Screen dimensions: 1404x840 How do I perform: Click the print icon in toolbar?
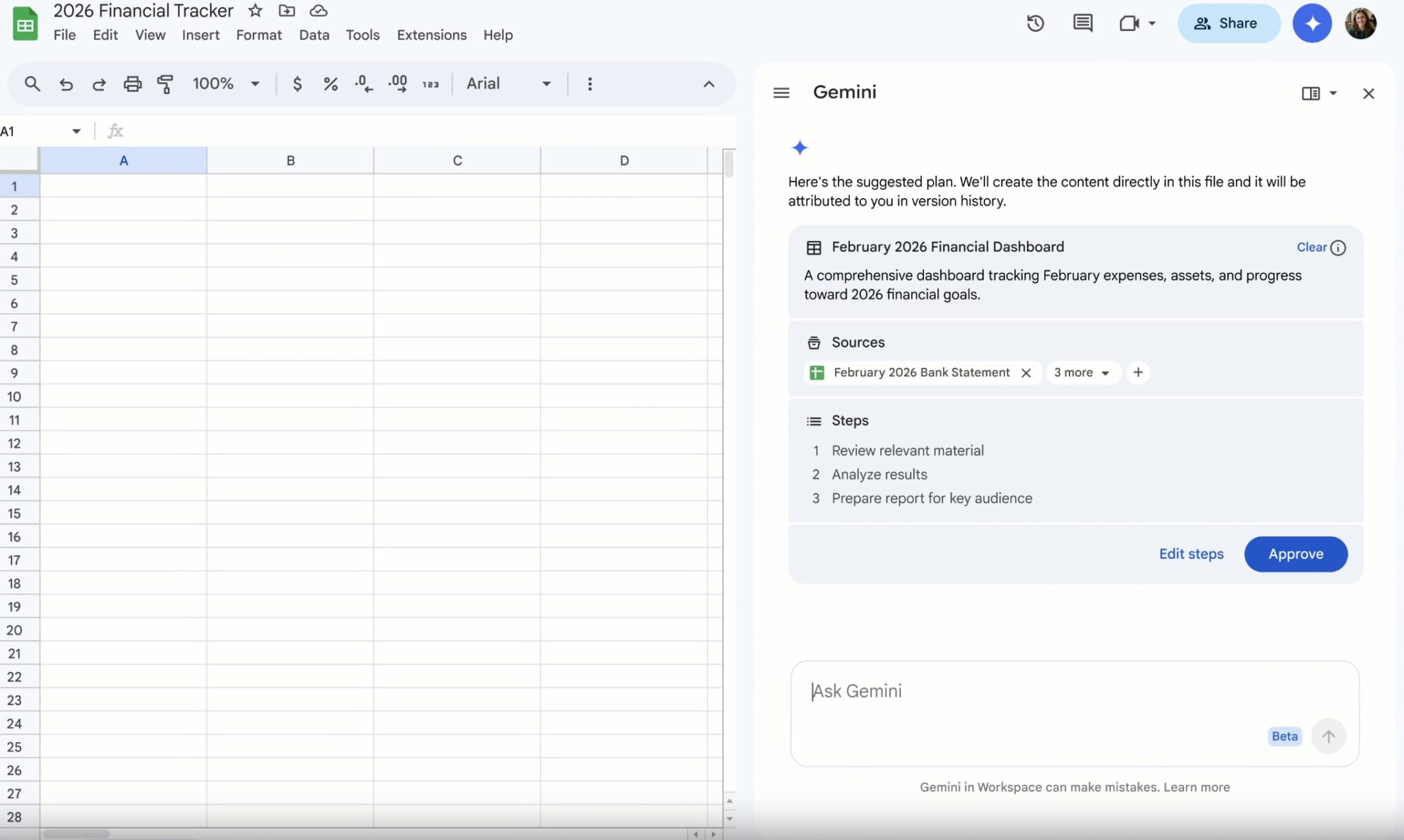[x=132, y=84]
